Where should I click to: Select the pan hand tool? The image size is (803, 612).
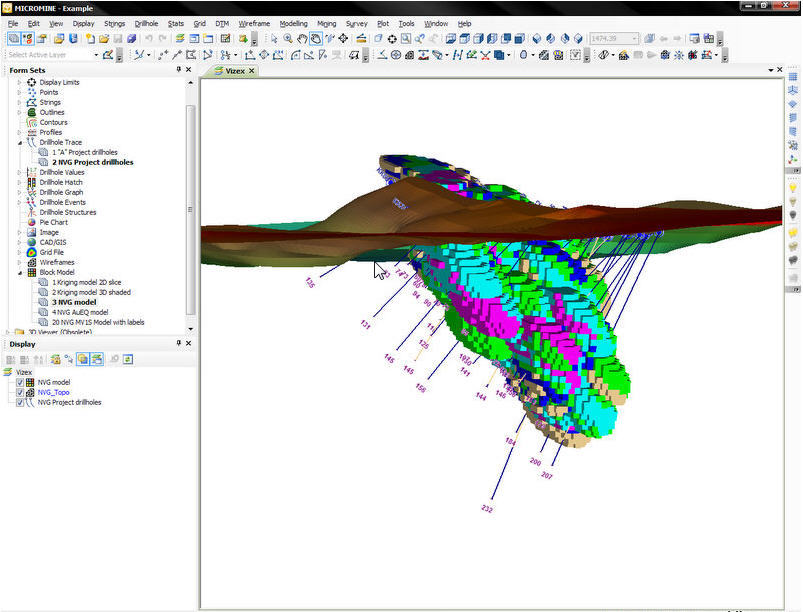pyautogui.click(x=302, y=39)
